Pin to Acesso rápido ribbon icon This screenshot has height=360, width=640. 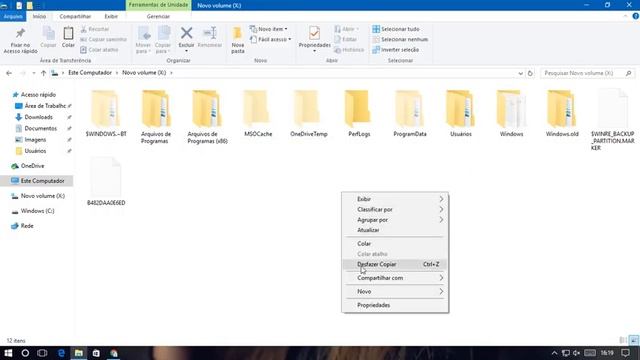[x=20, y=40]
